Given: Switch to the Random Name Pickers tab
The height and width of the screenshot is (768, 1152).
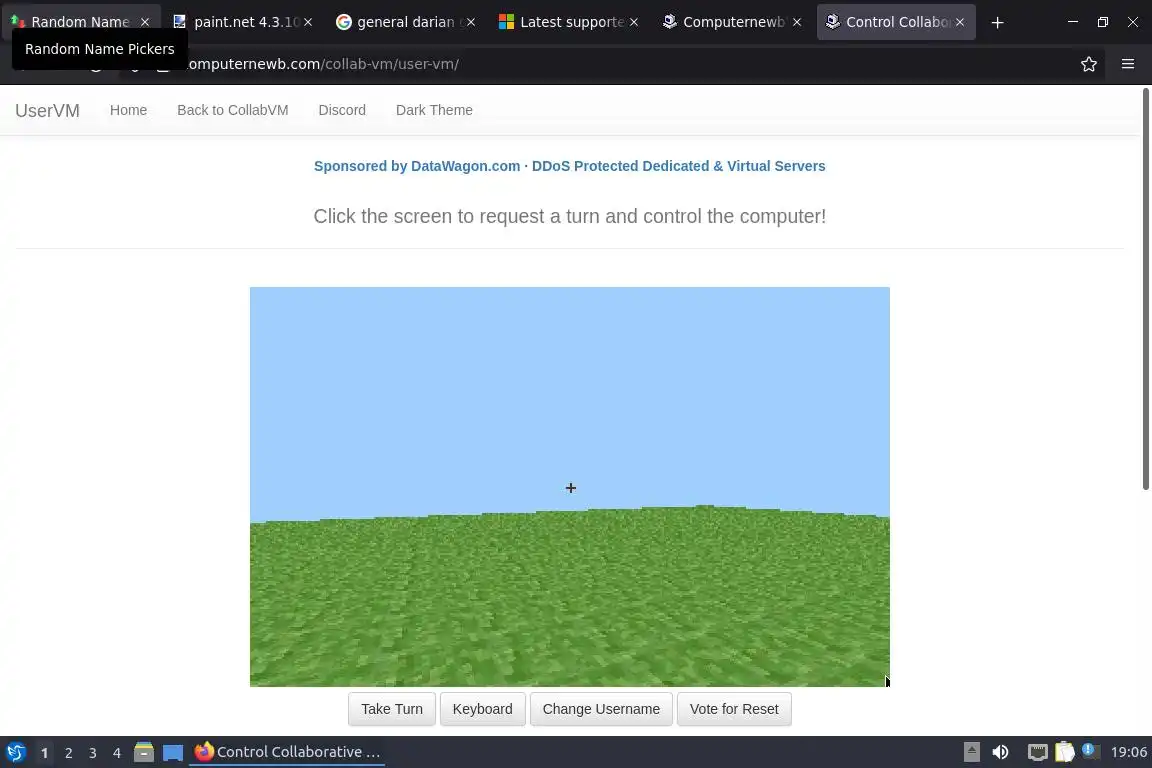Looking at the screenshot, I should pos(80,22).
